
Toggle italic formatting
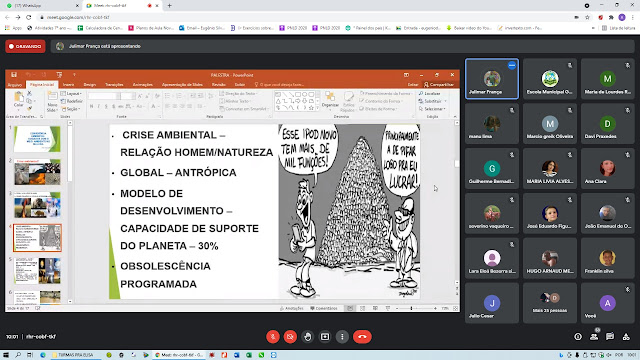99,106
